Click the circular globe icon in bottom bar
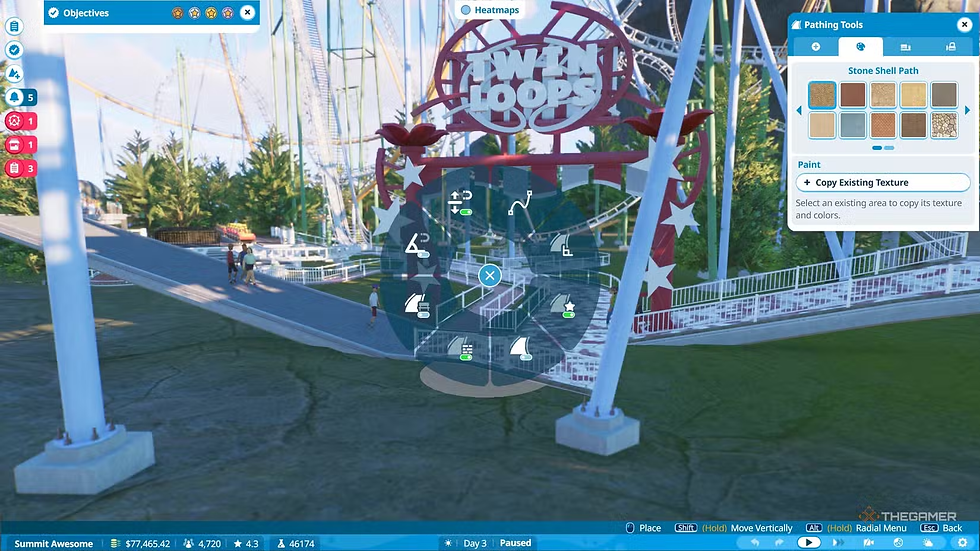The width and height of the screenshot is (980, 551). point(898,542)
